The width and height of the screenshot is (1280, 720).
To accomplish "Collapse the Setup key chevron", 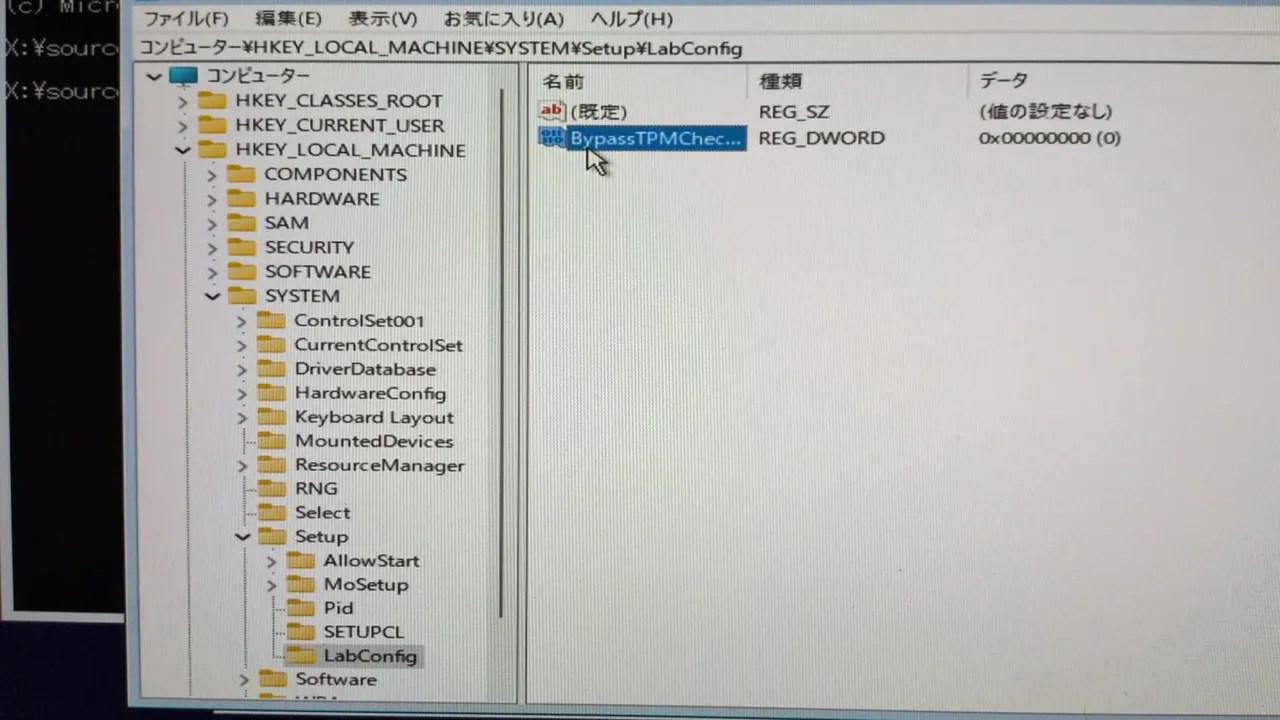I will pos(242,537).
